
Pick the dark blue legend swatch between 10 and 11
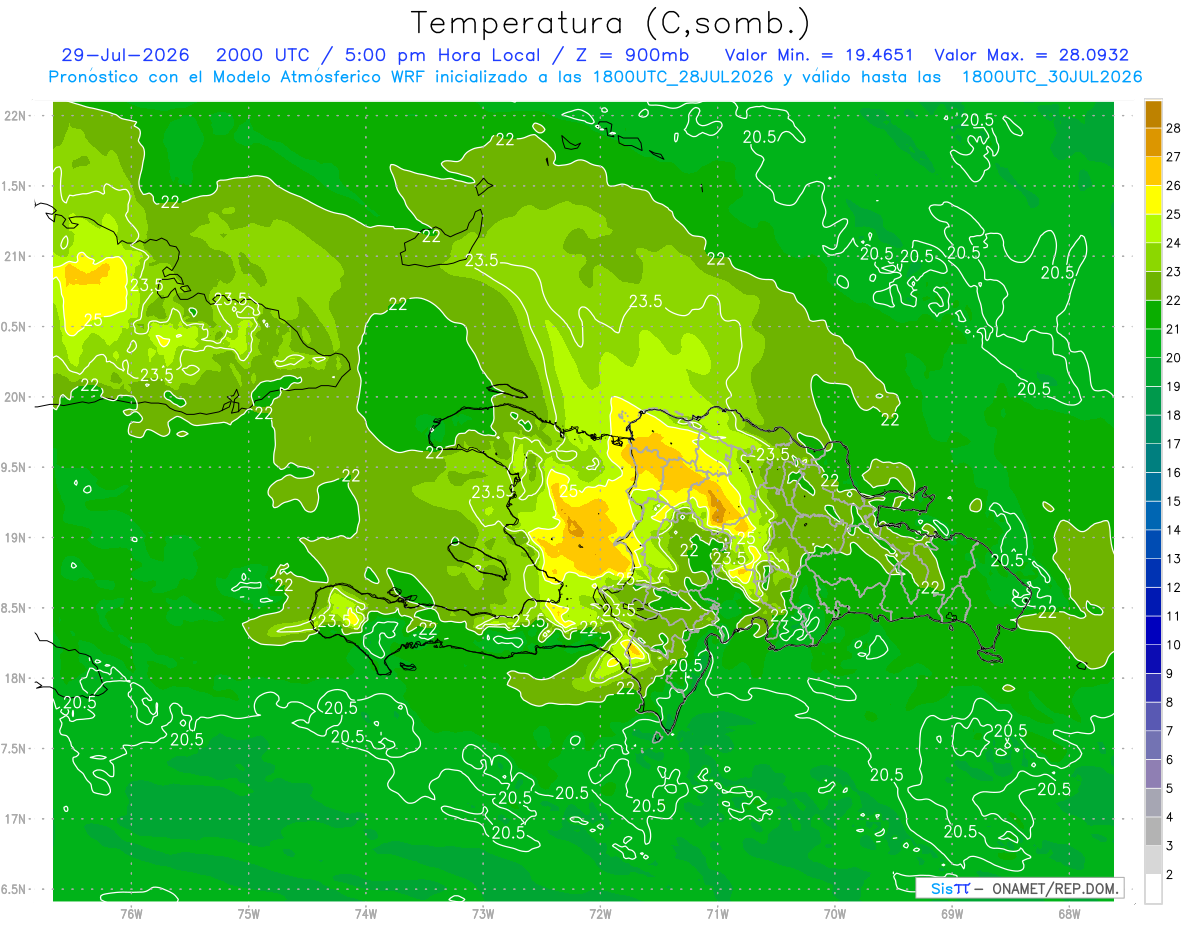(1153, 631)
